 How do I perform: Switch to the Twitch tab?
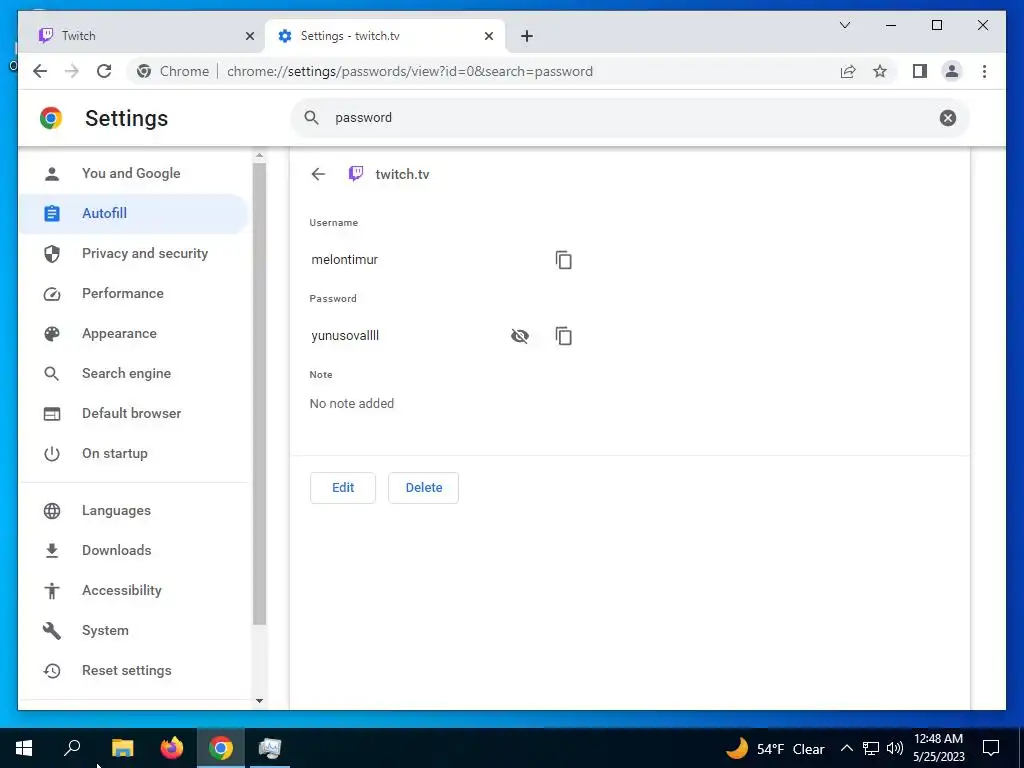142,36
